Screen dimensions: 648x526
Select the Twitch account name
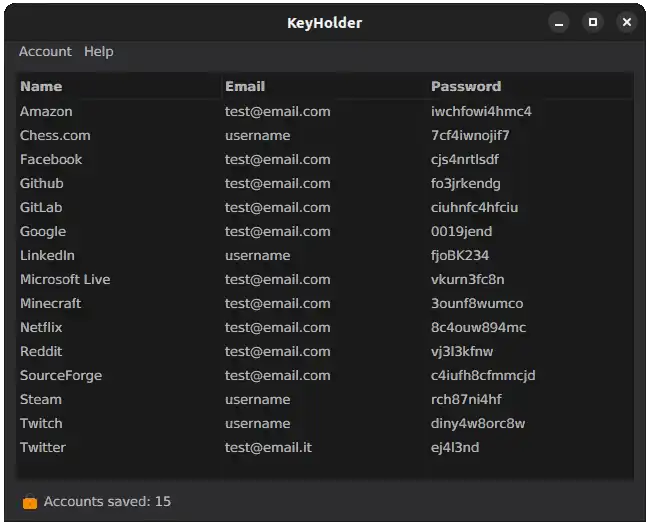[x=41, y=424]
